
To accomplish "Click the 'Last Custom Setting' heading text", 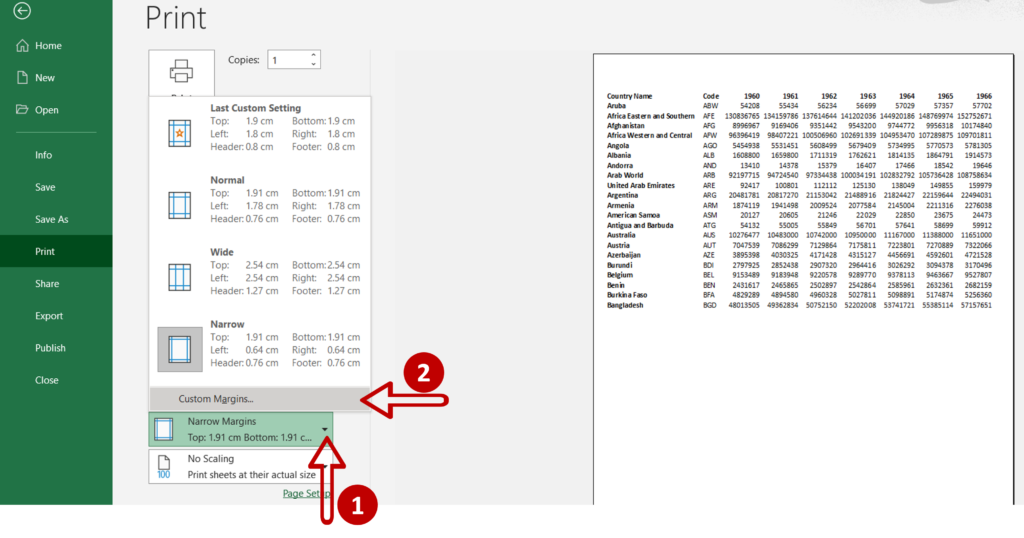I will click(255, 108).
